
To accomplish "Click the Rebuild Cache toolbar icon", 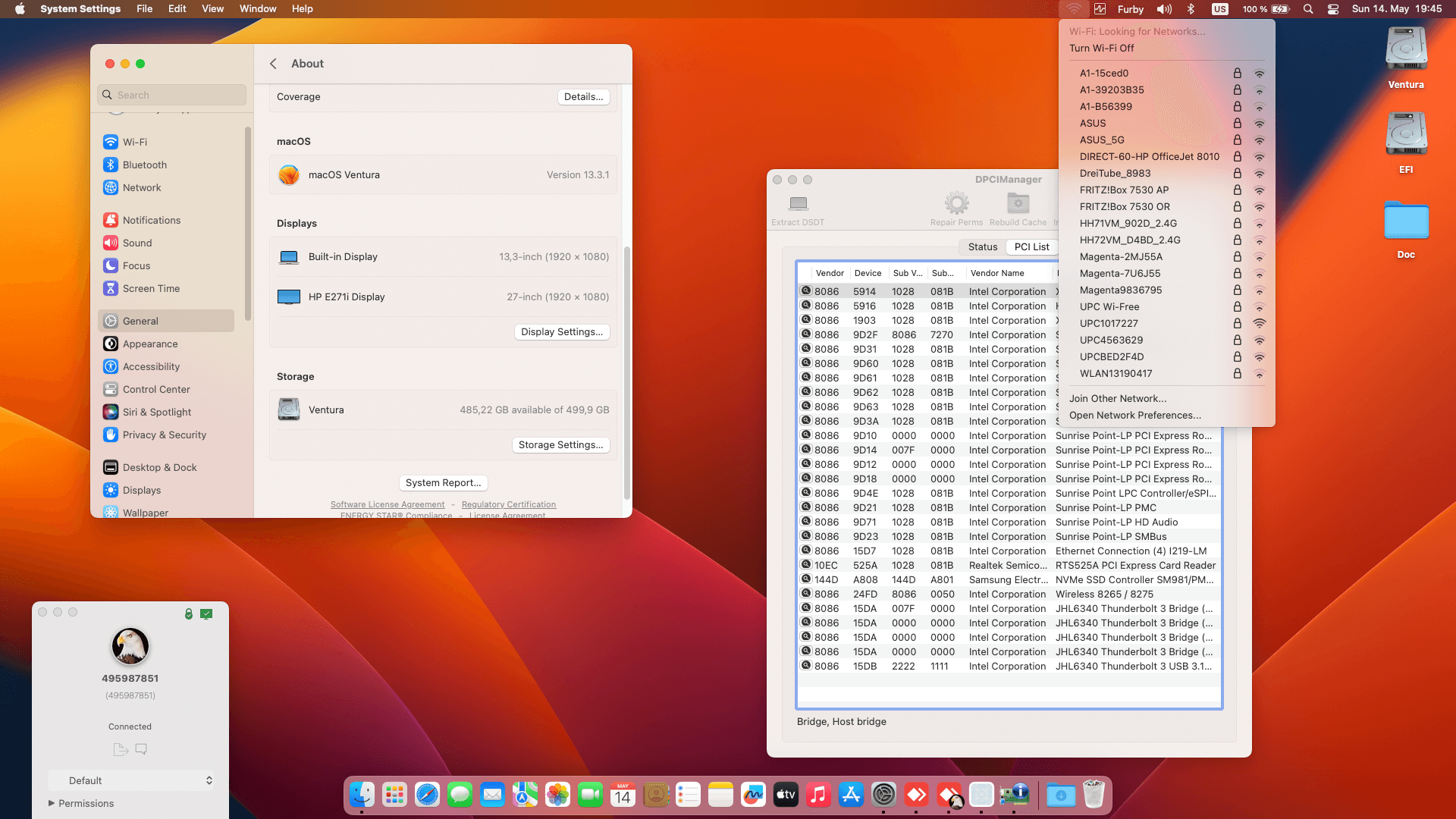I will [x=1018, y=203].
